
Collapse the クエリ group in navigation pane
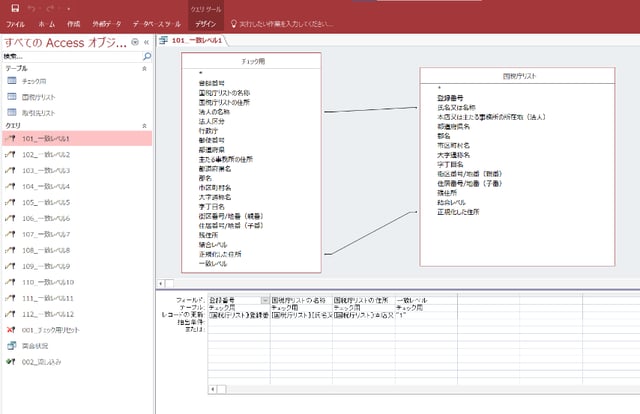click(146, 126)
